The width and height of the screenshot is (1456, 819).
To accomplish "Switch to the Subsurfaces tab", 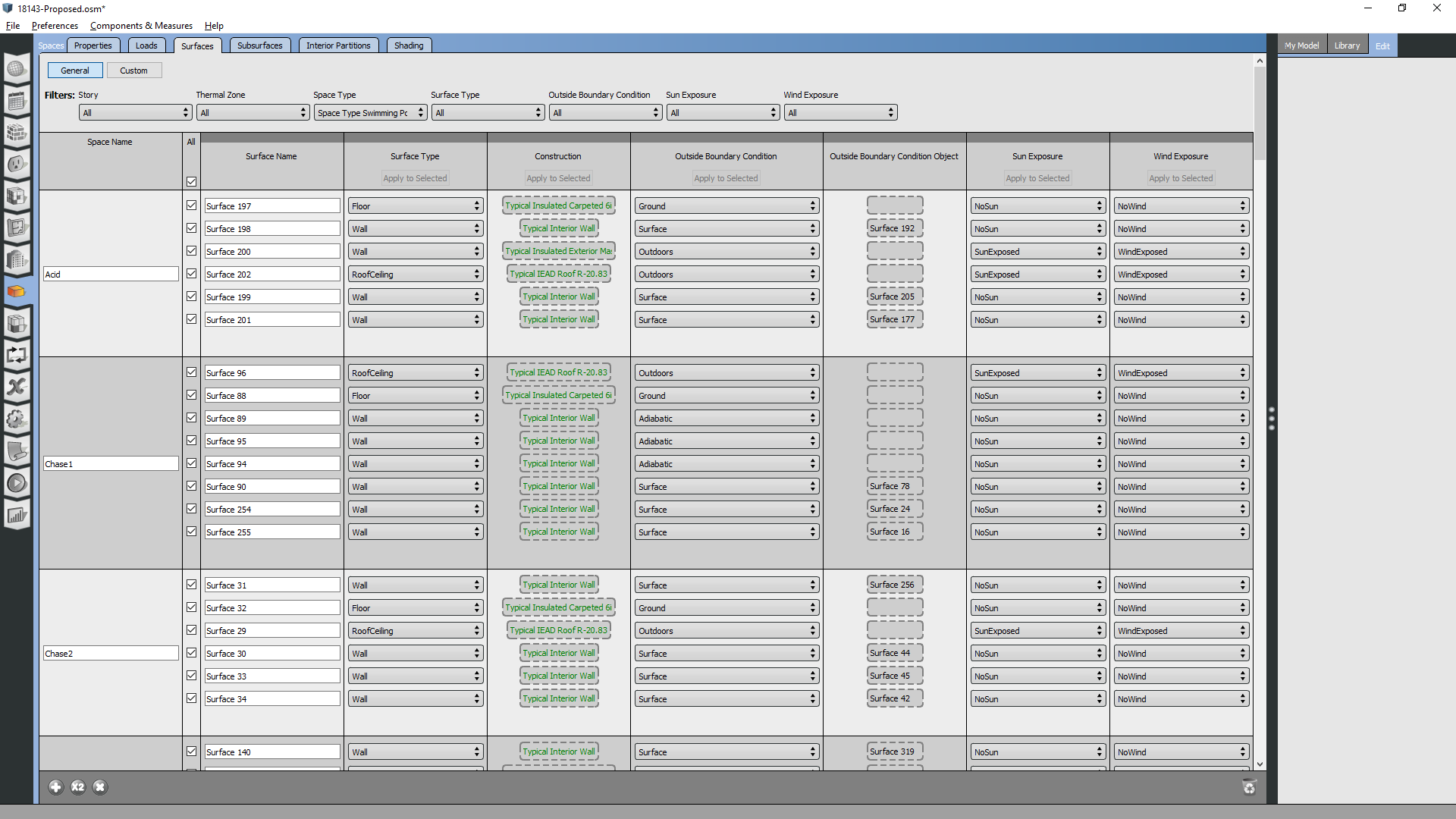I will click(259, 45).
